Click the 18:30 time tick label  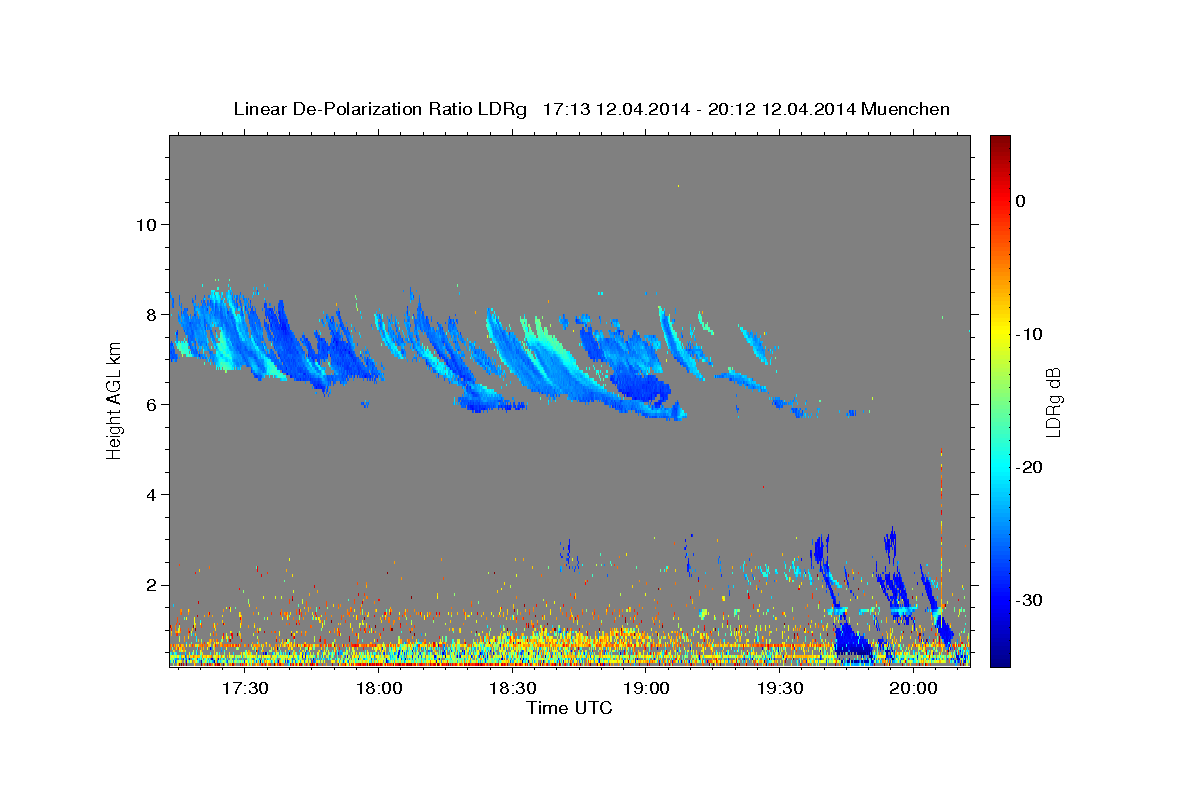click(512, 688)
